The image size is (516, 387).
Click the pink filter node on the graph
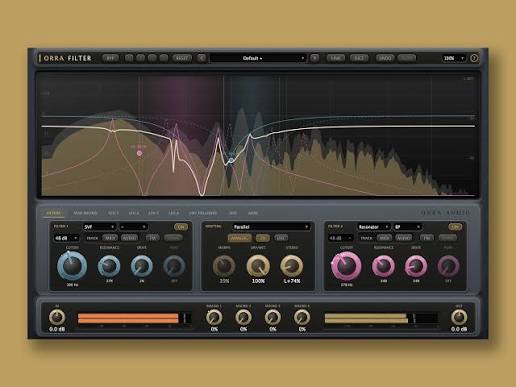pos(139,153)
